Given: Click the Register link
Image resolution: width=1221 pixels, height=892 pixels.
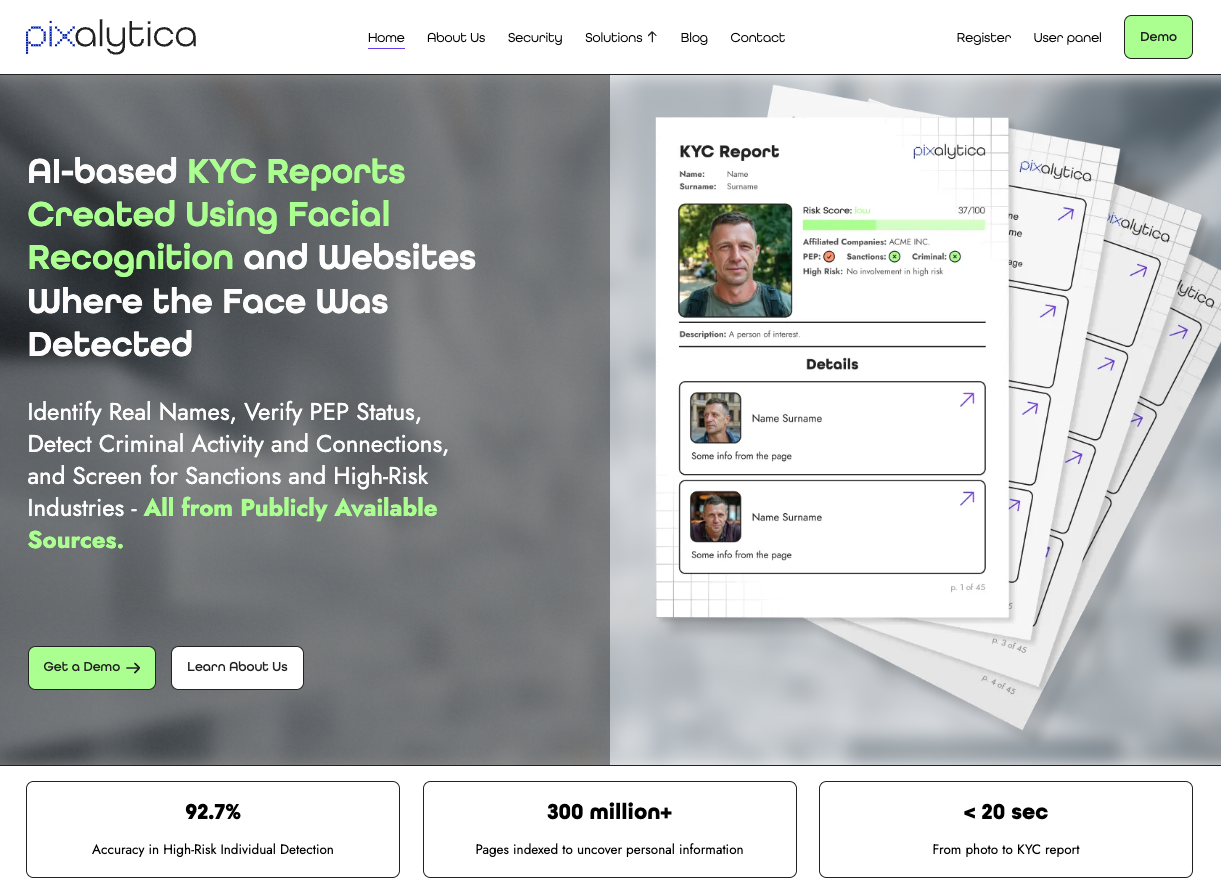Looking at the screenshot, I should 984,38.
